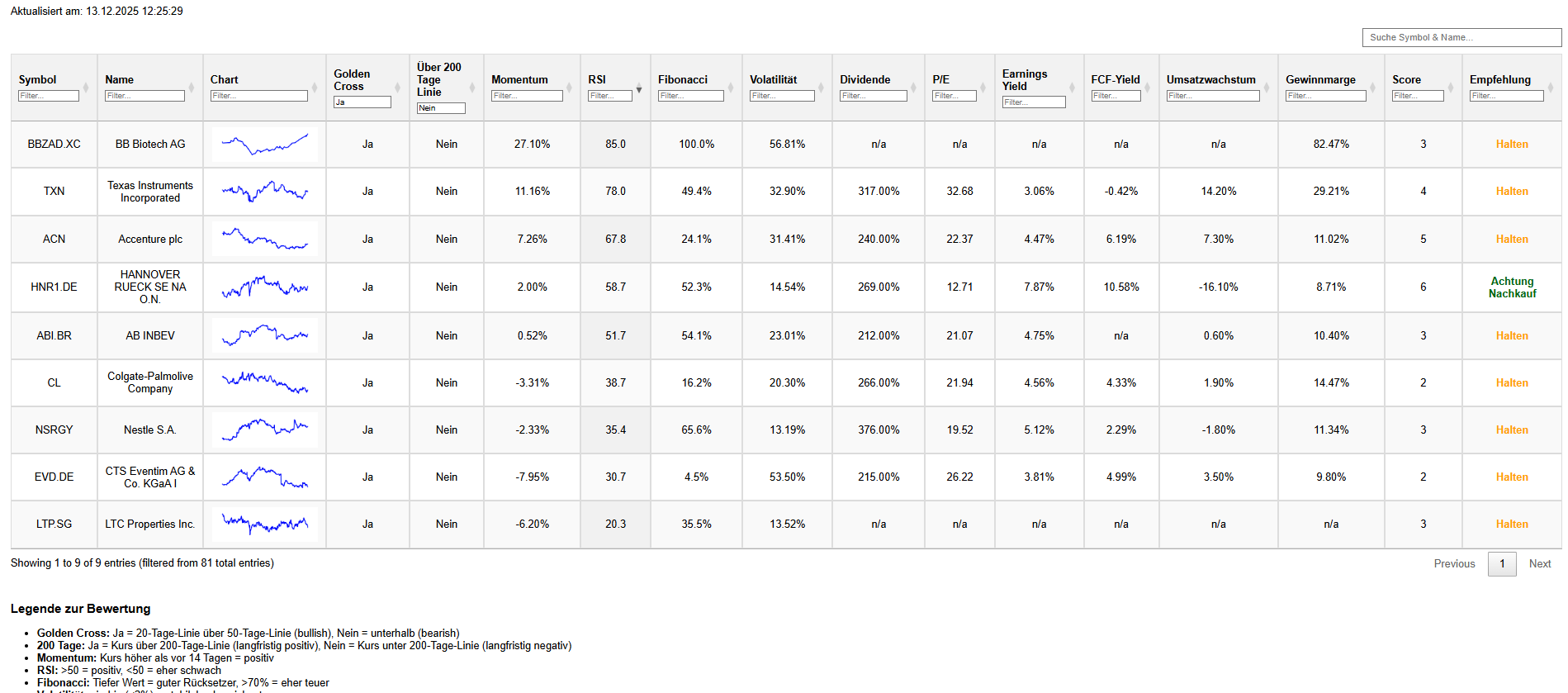Select page 1 in the pagination

pos(1502,563)
